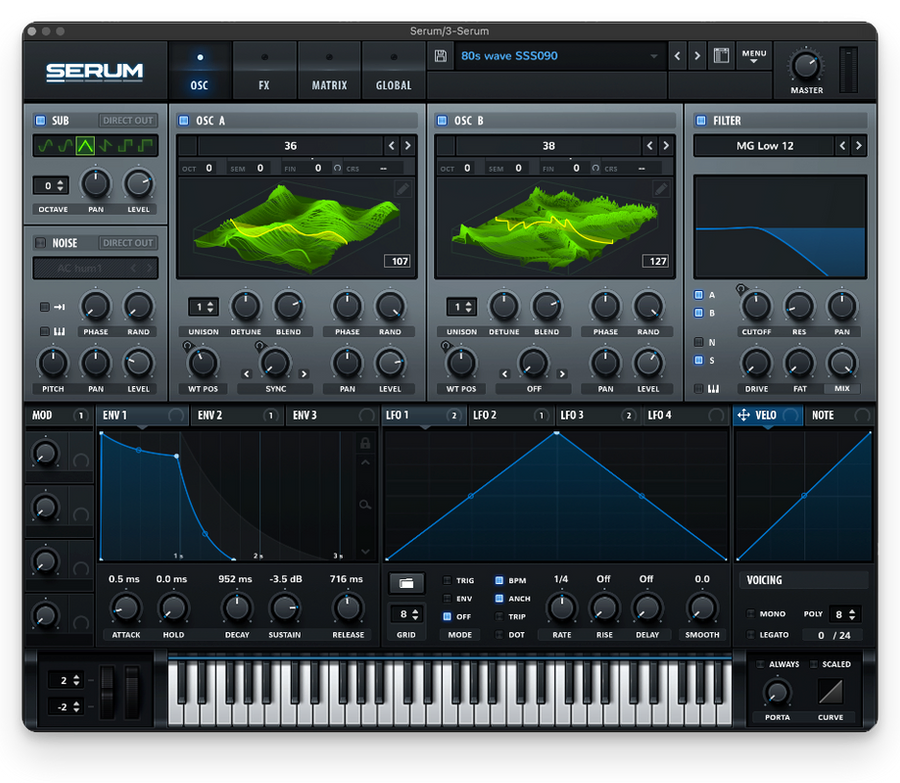Enable the NOISE oscillator
The height and width of the screenshot is (783, 900).
tap(40, 243)
